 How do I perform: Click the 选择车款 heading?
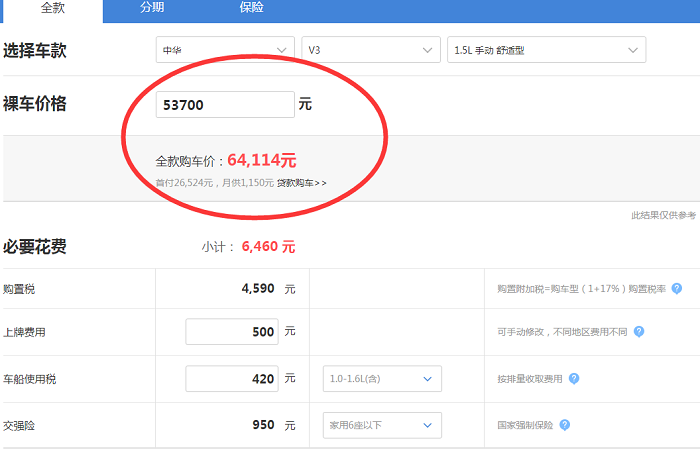[35, 50]
